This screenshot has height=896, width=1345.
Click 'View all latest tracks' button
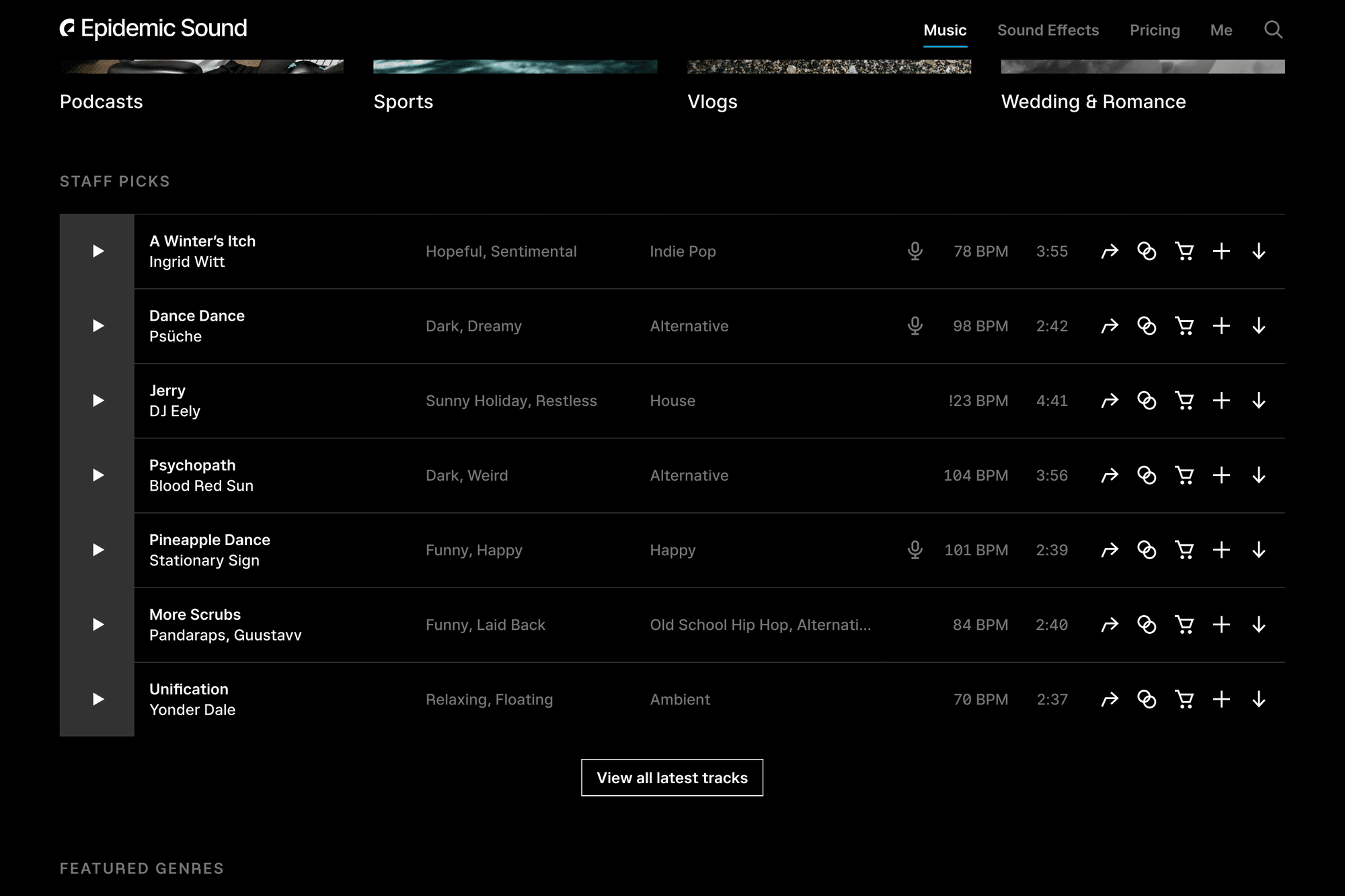672,777
